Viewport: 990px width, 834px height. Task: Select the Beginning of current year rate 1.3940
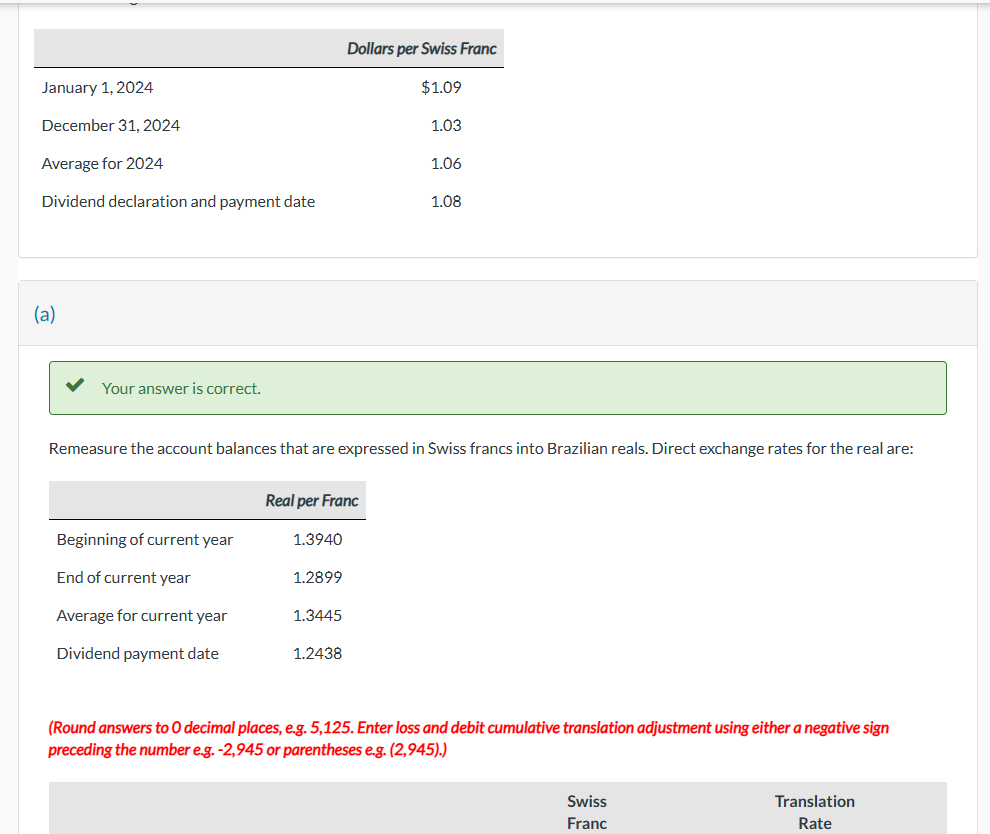pos(317,539)
